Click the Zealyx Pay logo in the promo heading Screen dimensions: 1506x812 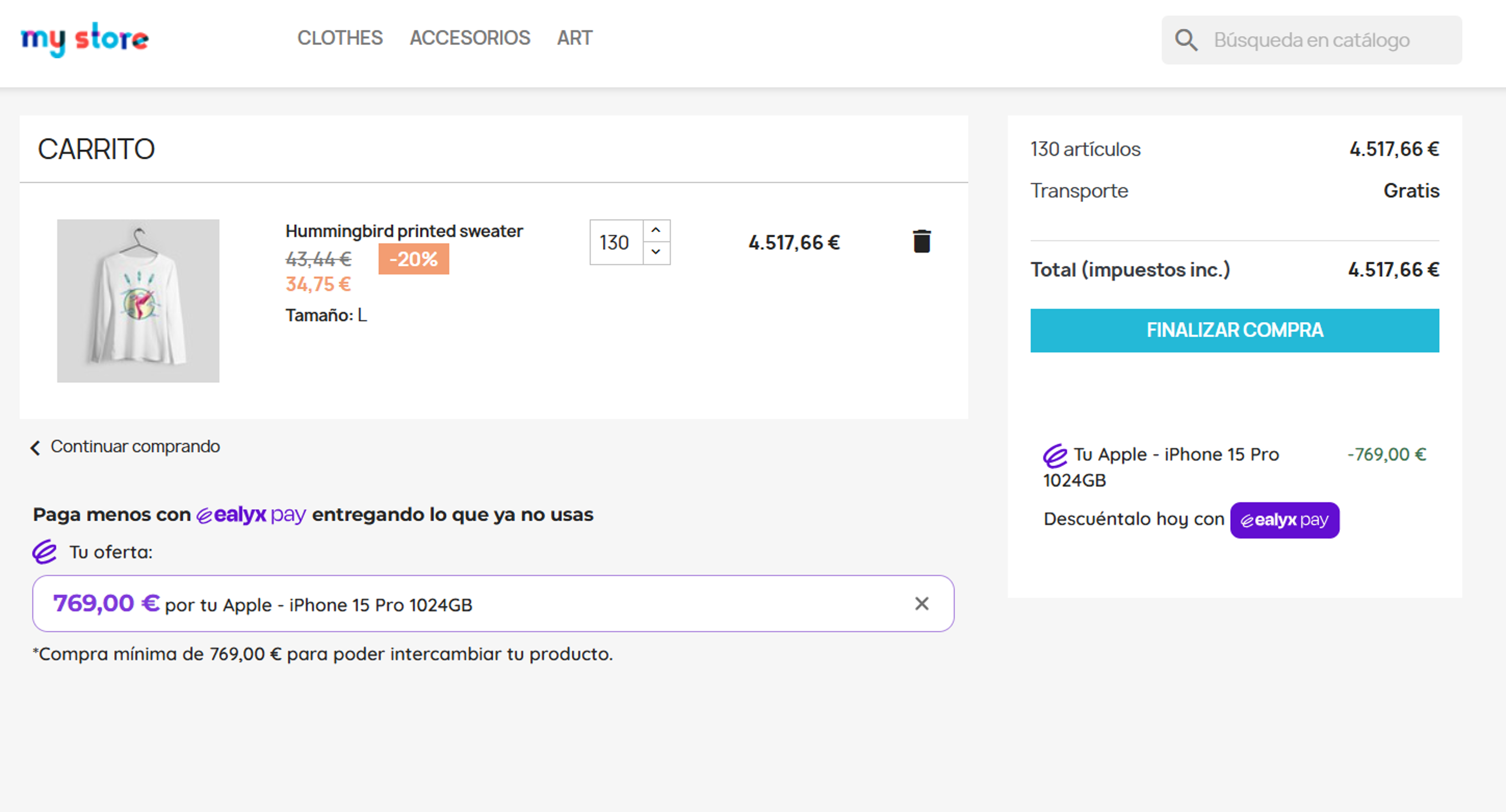[251, 515]
